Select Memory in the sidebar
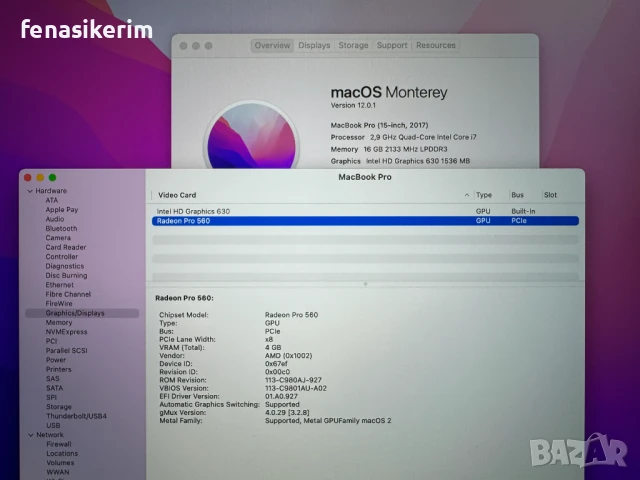Viewport: 640px width, 480px height. pos(59,322)
